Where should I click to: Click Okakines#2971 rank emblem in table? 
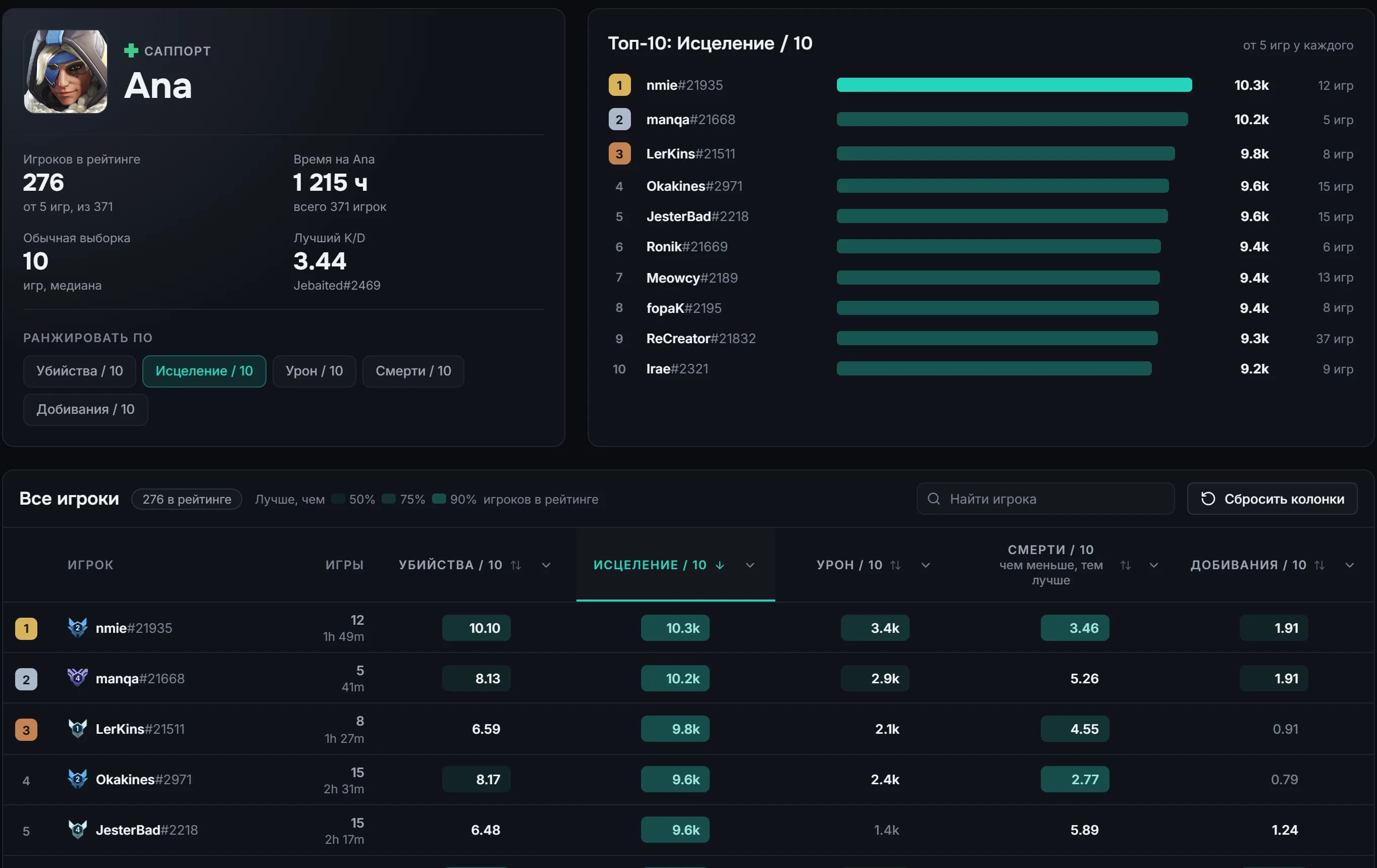pos(77,779)
